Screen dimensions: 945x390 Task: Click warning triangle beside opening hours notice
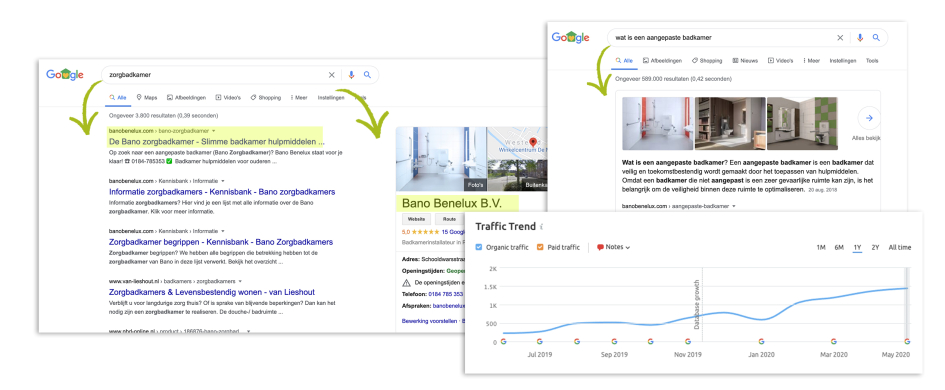406,283
